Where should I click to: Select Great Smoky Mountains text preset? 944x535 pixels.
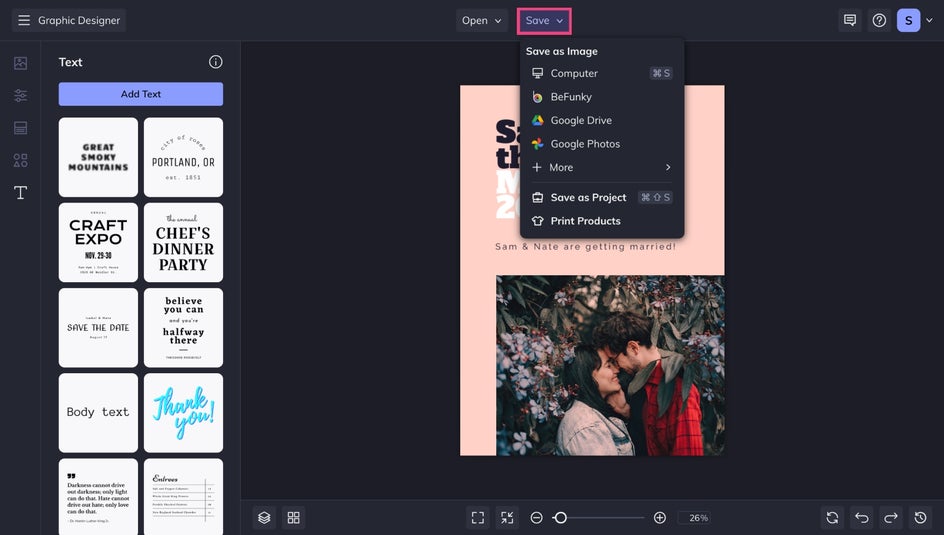pyautogui.click(x=98, y=157)
